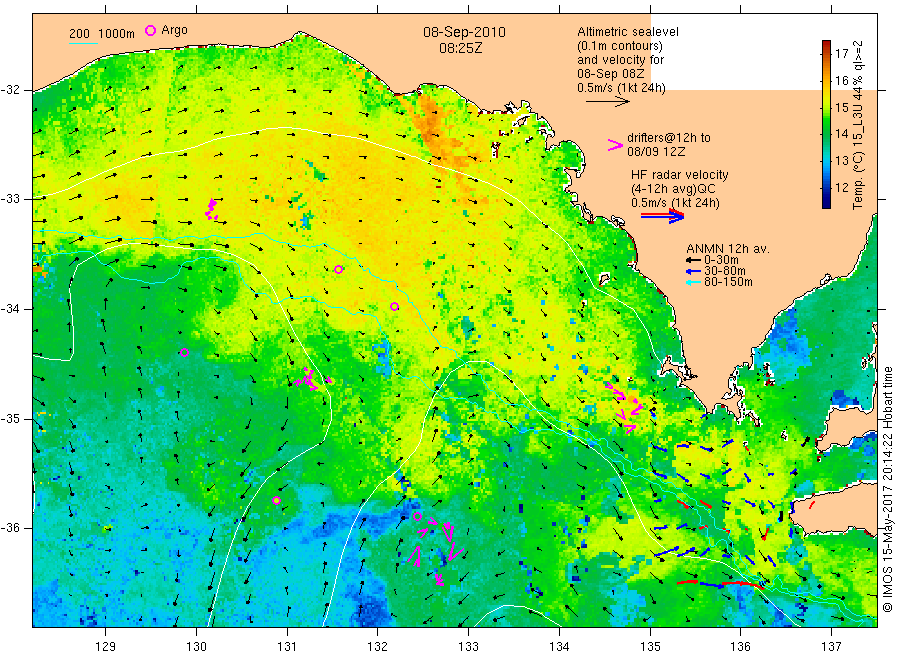Click the 'Altimetric sealevel' legend text
The image size is (900, 660).
(x=628, y=32)
